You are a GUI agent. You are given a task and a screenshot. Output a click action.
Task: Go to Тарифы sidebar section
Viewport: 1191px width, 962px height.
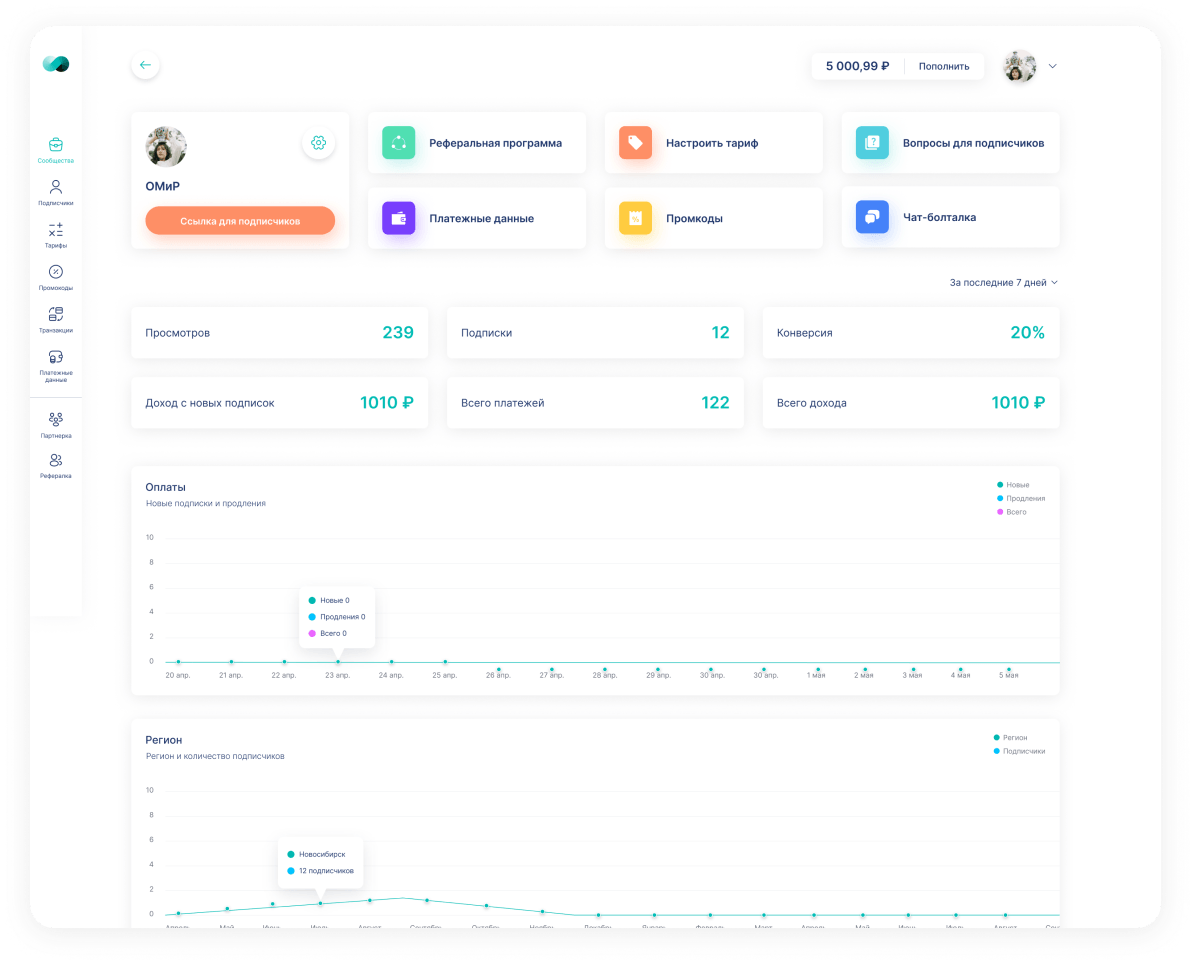pos(55,235)
